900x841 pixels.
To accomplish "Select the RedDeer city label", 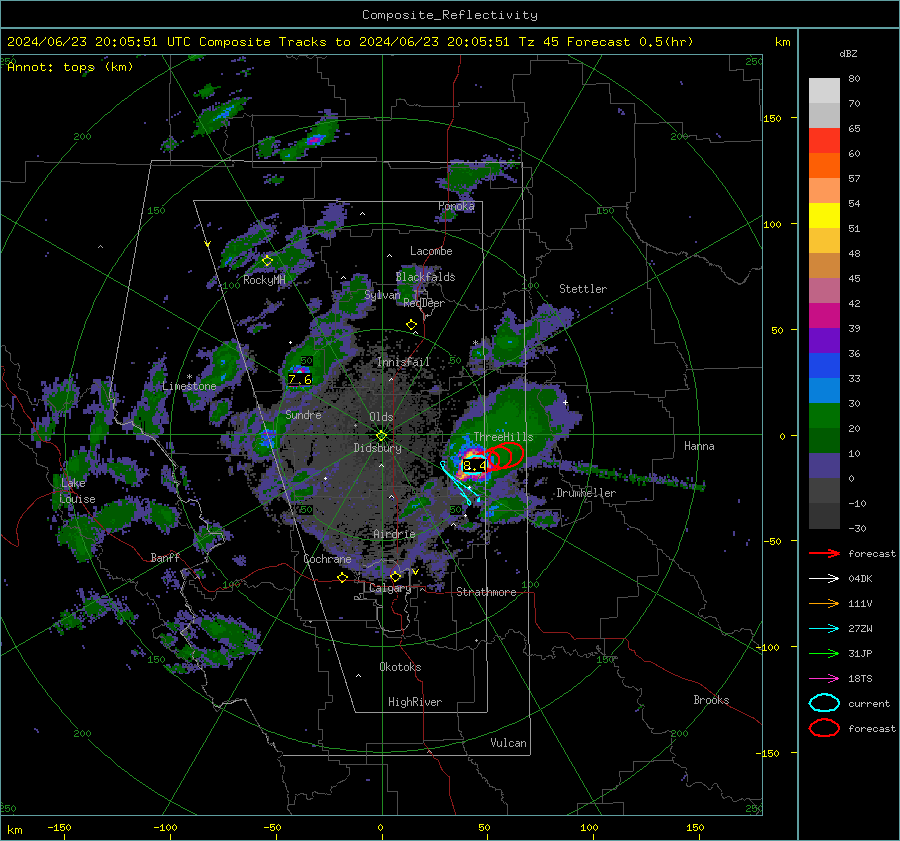I will point(424,303).
